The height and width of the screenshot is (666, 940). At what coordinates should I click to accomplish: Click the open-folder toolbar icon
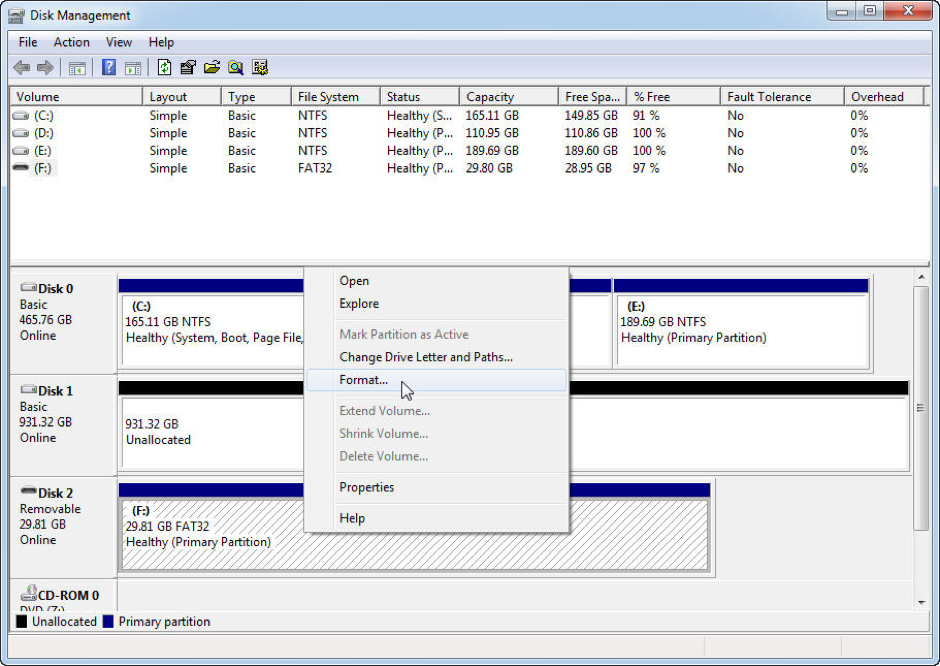coord(212,67)
